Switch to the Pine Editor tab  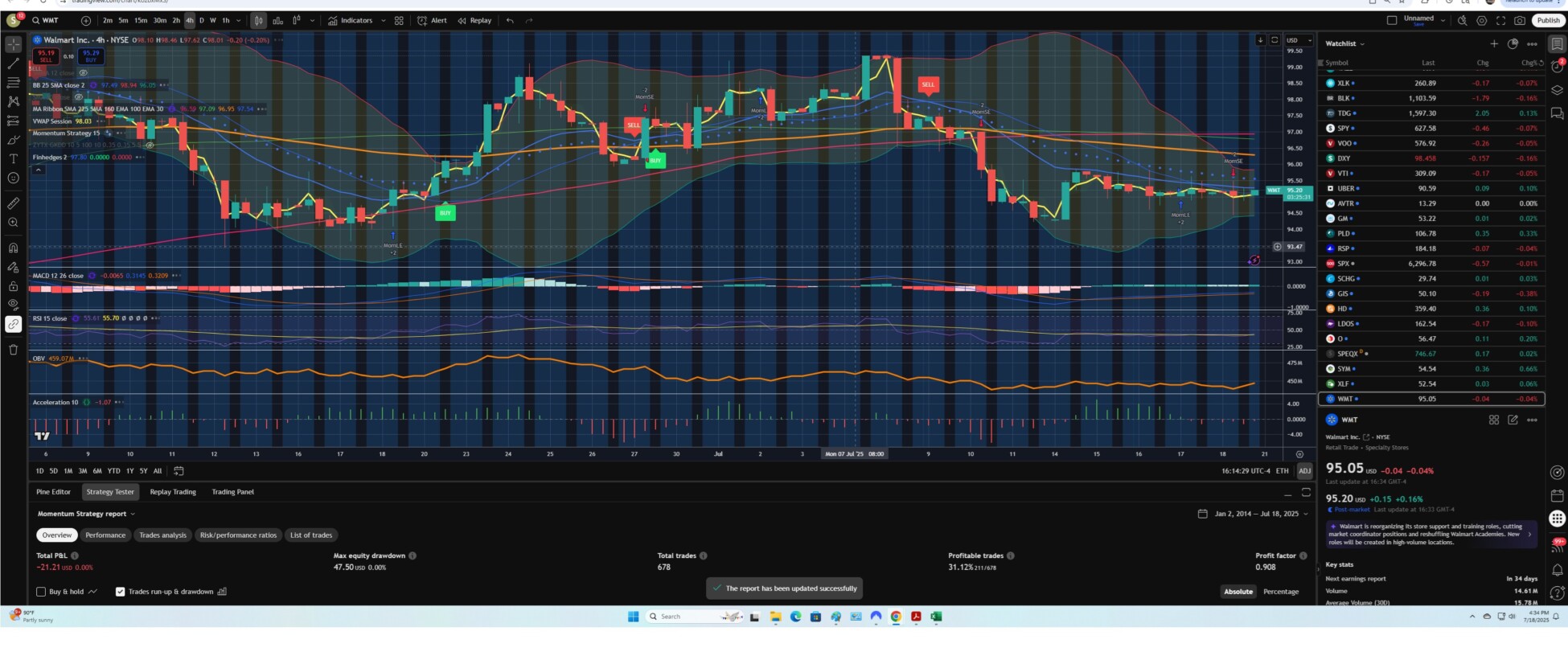pos(53,492)
